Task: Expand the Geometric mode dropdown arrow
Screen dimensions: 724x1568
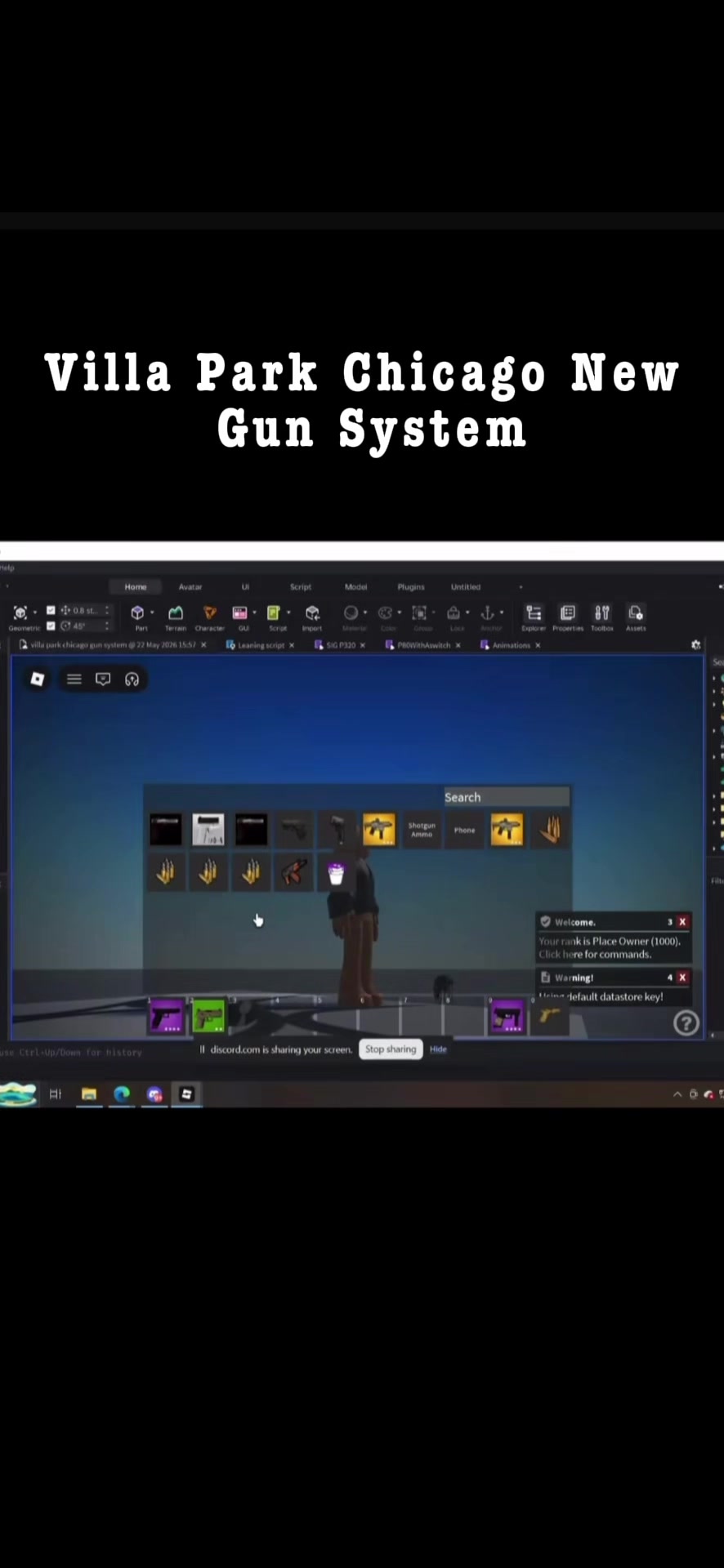Action: click(x=35, y=612)
